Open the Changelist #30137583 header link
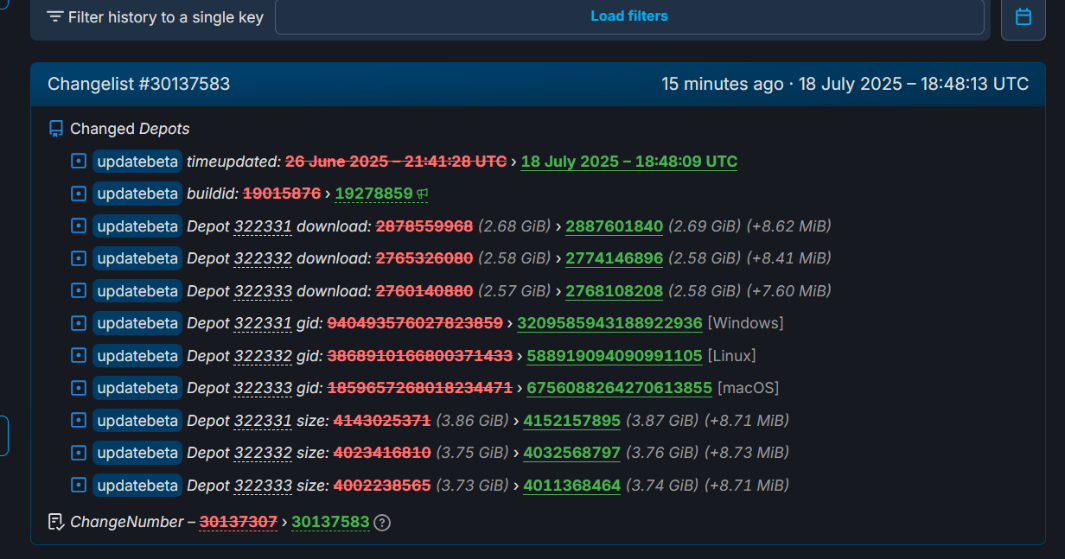This screenshot has width=1065, height=559. click(x=139, y=84)
